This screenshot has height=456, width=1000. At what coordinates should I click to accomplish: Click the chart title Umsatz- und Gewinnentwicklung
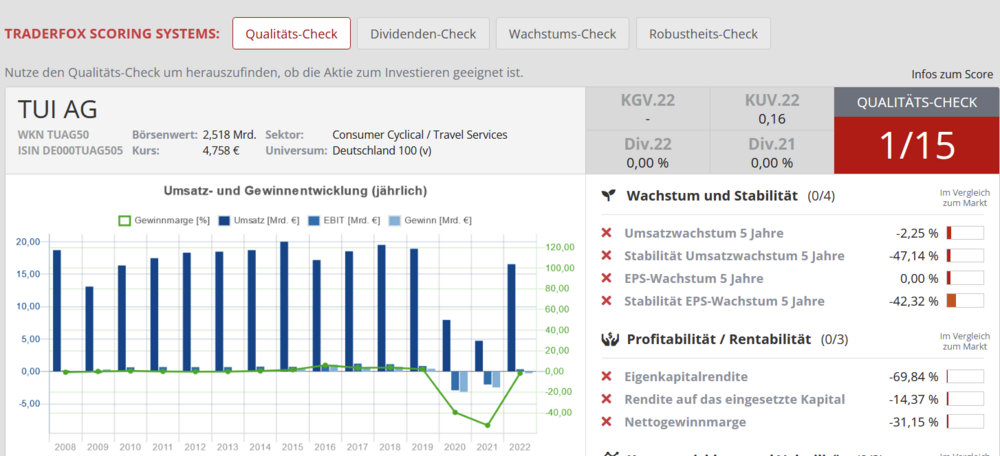pos(295,191)
